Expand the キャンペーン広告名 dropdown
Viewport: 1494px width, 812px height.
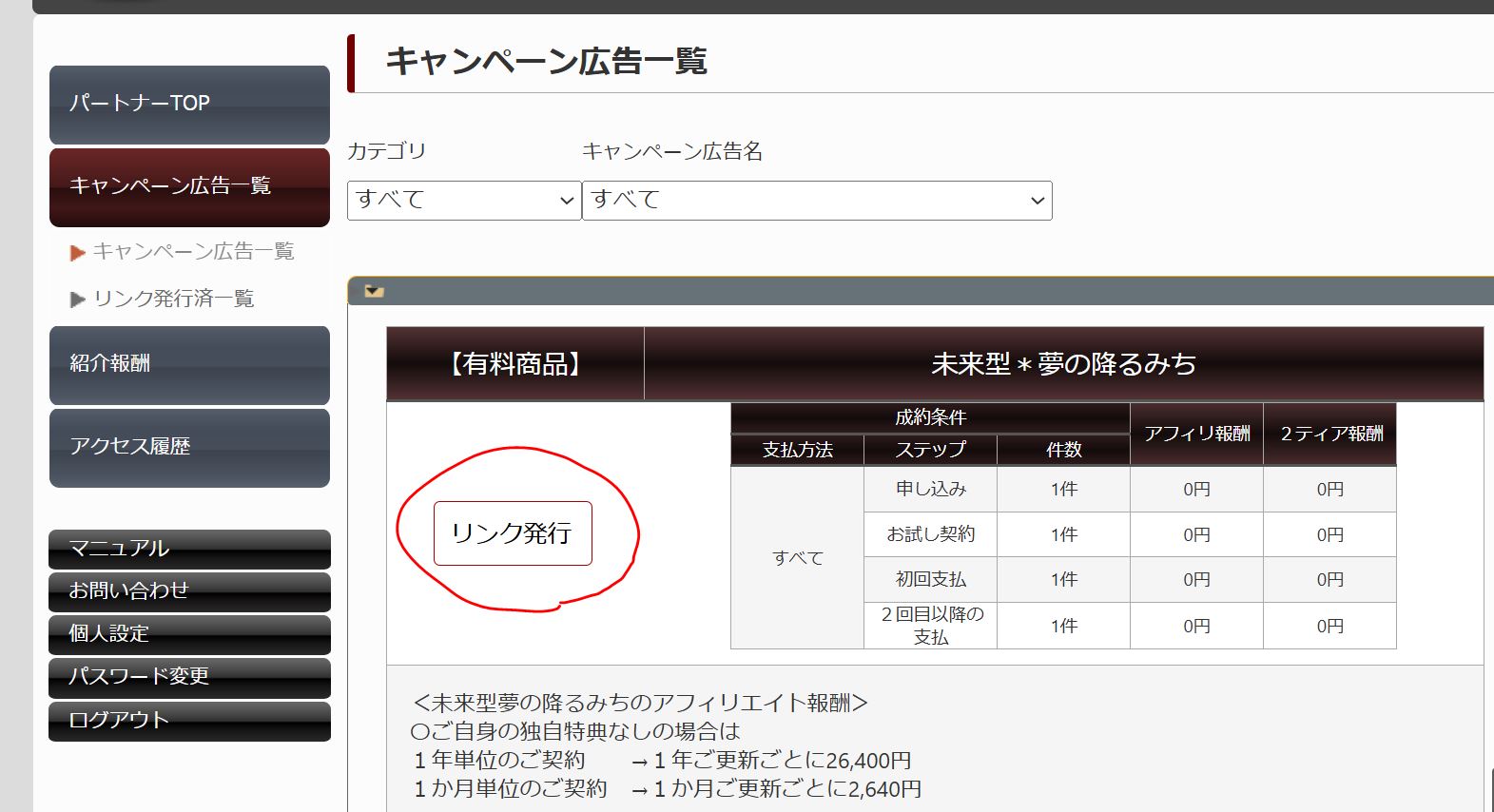[x=816, y=201]
